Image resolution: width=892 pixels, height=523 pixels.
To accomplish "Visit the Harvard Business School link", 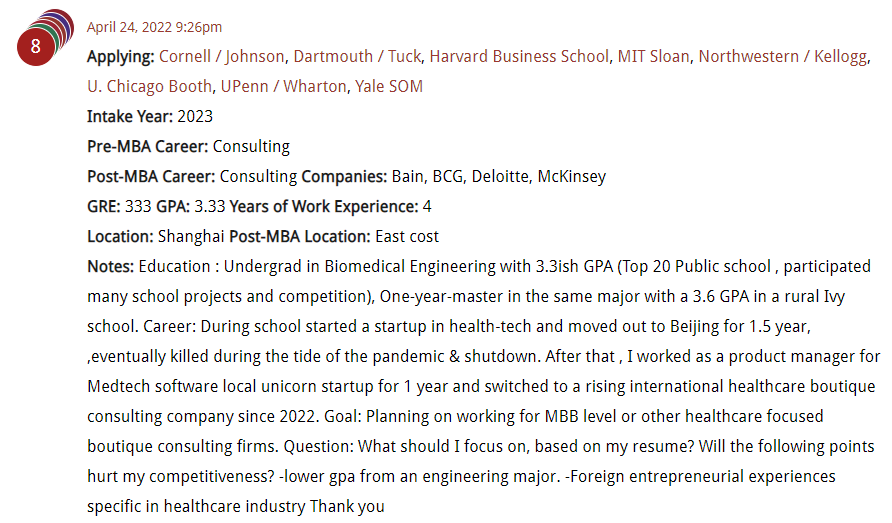I will point(519,56).
